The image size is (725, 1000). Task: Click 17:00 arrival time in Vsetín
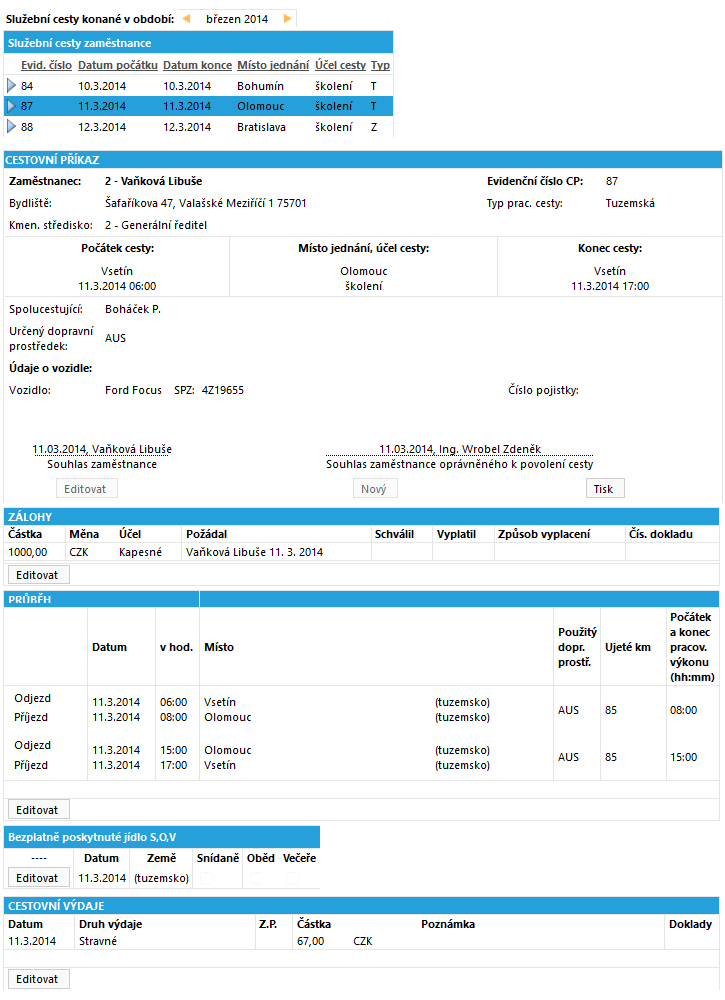173,765
